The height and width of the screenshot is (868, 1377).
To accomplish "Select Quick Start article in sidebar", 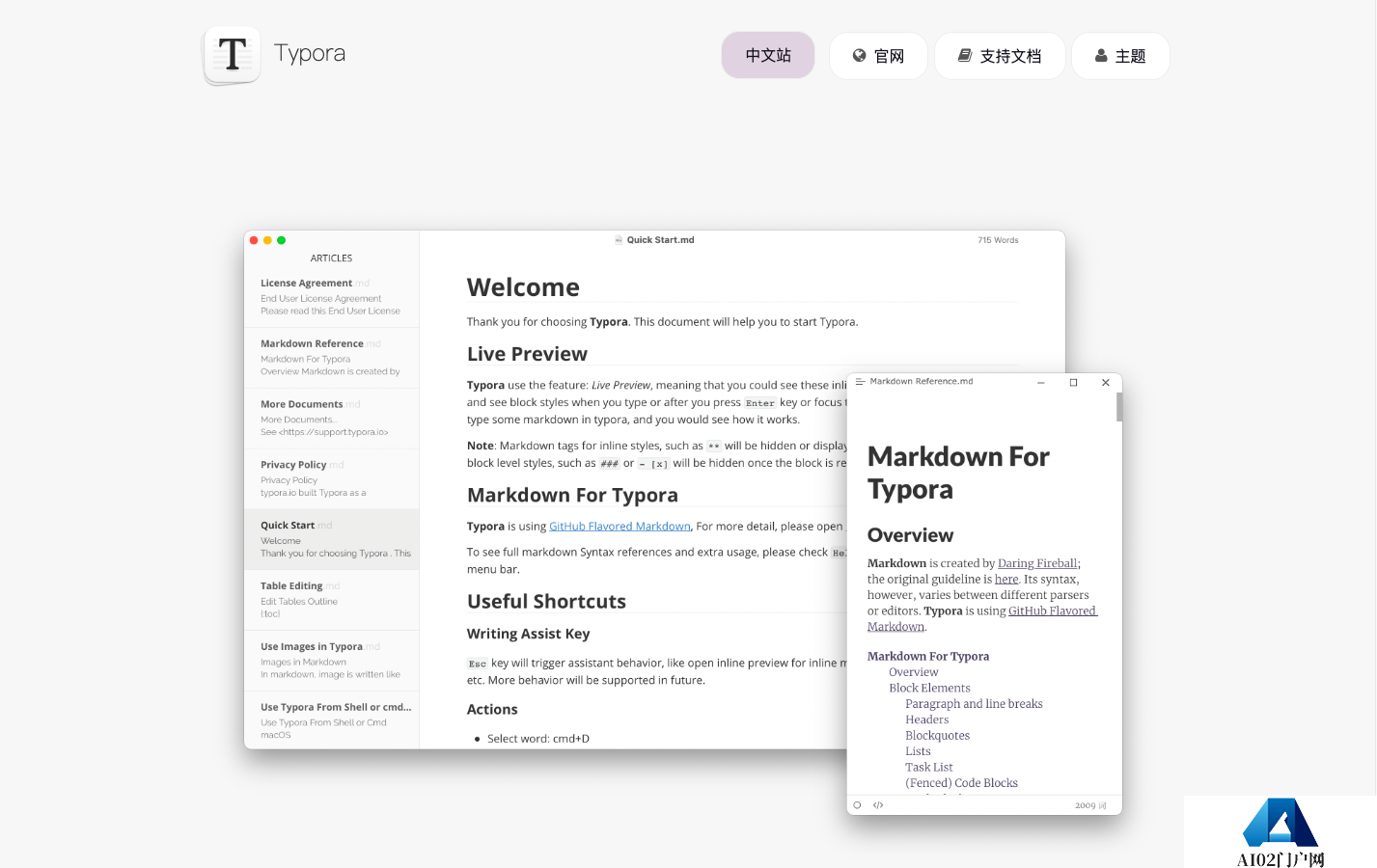I will tap(332, 539).
